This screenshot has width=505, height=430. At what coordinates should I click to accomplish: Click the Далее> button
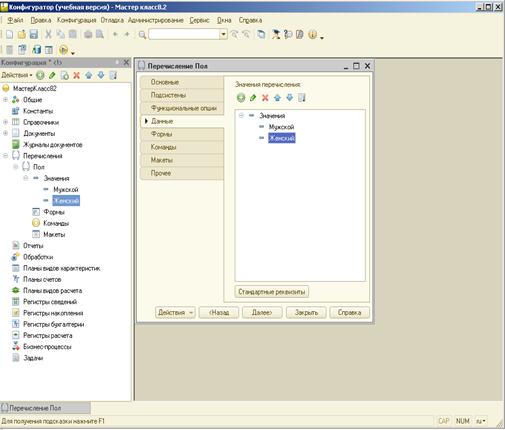[262, 312]
